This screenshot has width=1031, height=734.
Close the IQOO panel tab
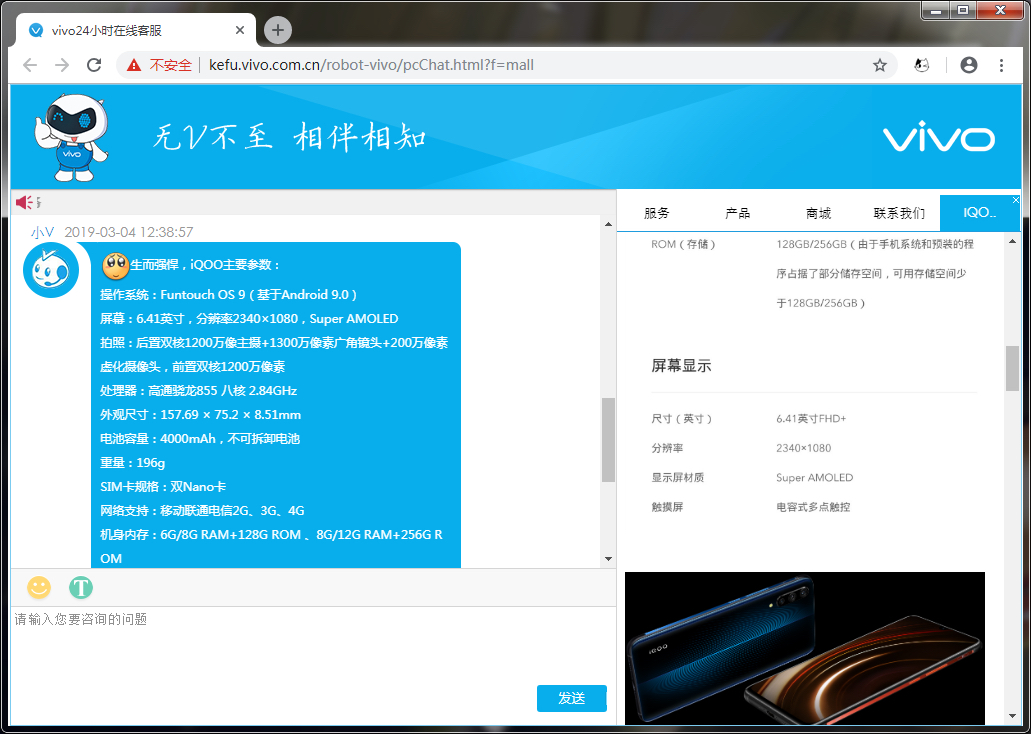tap(1015, 200)
